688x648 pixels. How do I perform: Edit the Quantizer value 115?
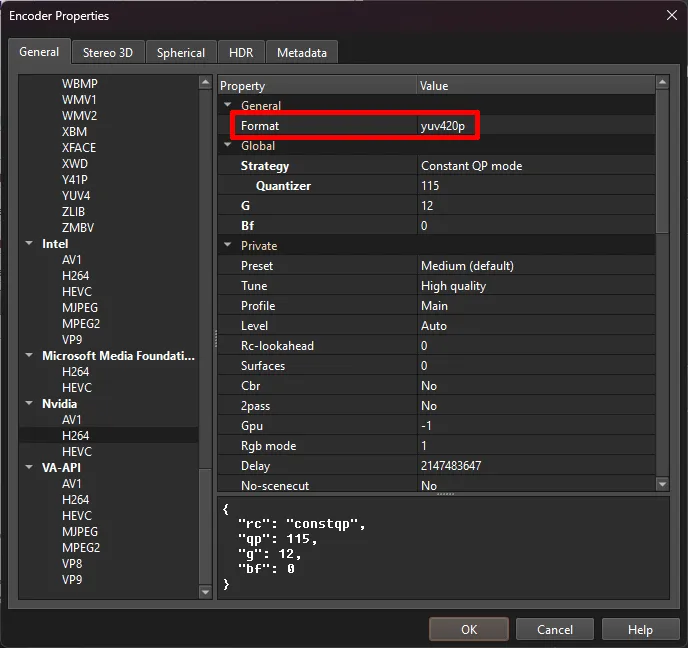[535, 186]
